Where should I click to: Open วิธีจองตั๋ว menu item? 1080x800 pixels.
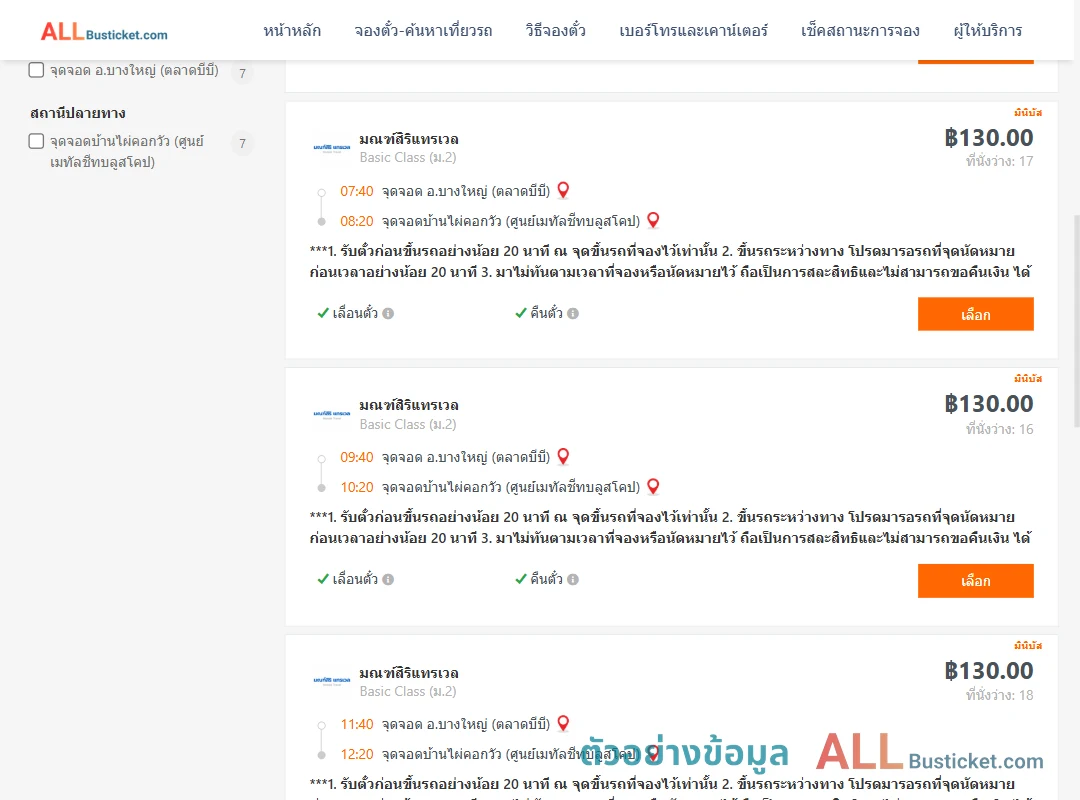pyautogui.click(x=555, y=31)
